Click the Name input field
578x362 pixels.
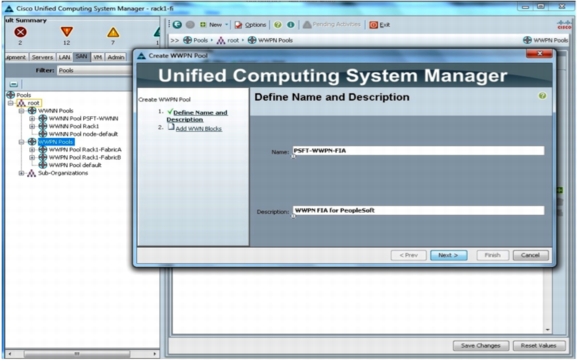coord(418,150)
